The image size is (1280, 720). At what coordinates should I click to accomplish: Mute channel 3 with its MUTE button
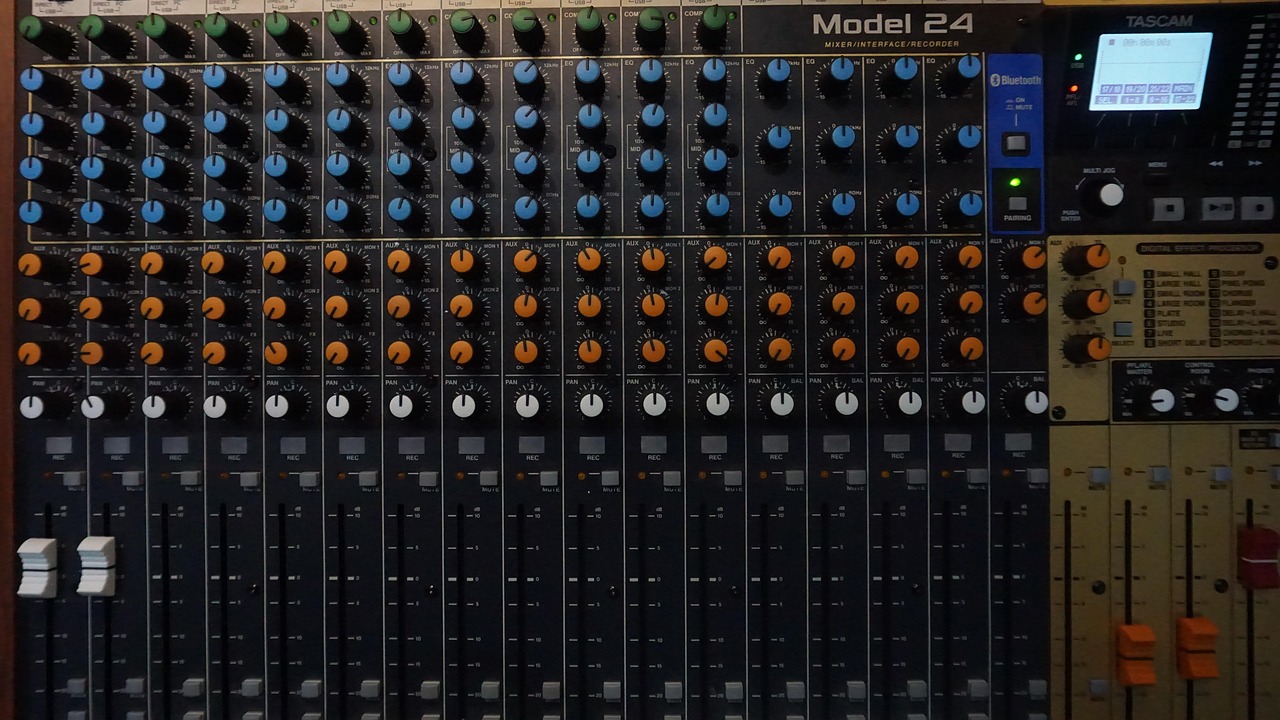click(189, 479)
